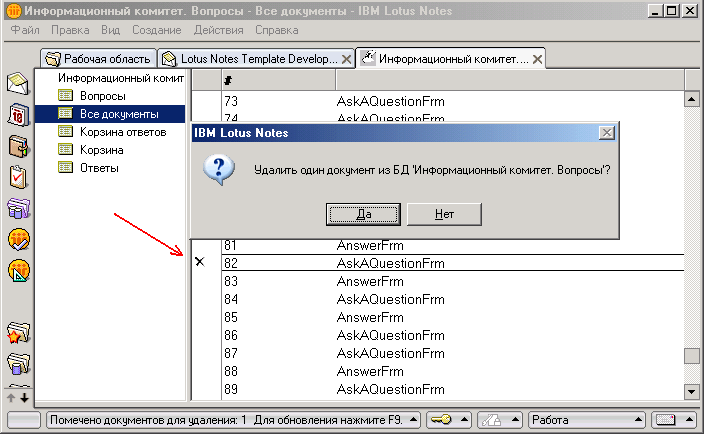The image size is (704, 435).
Task: Click the Информационный комит navigator title
Action: (x=121, y=78)
